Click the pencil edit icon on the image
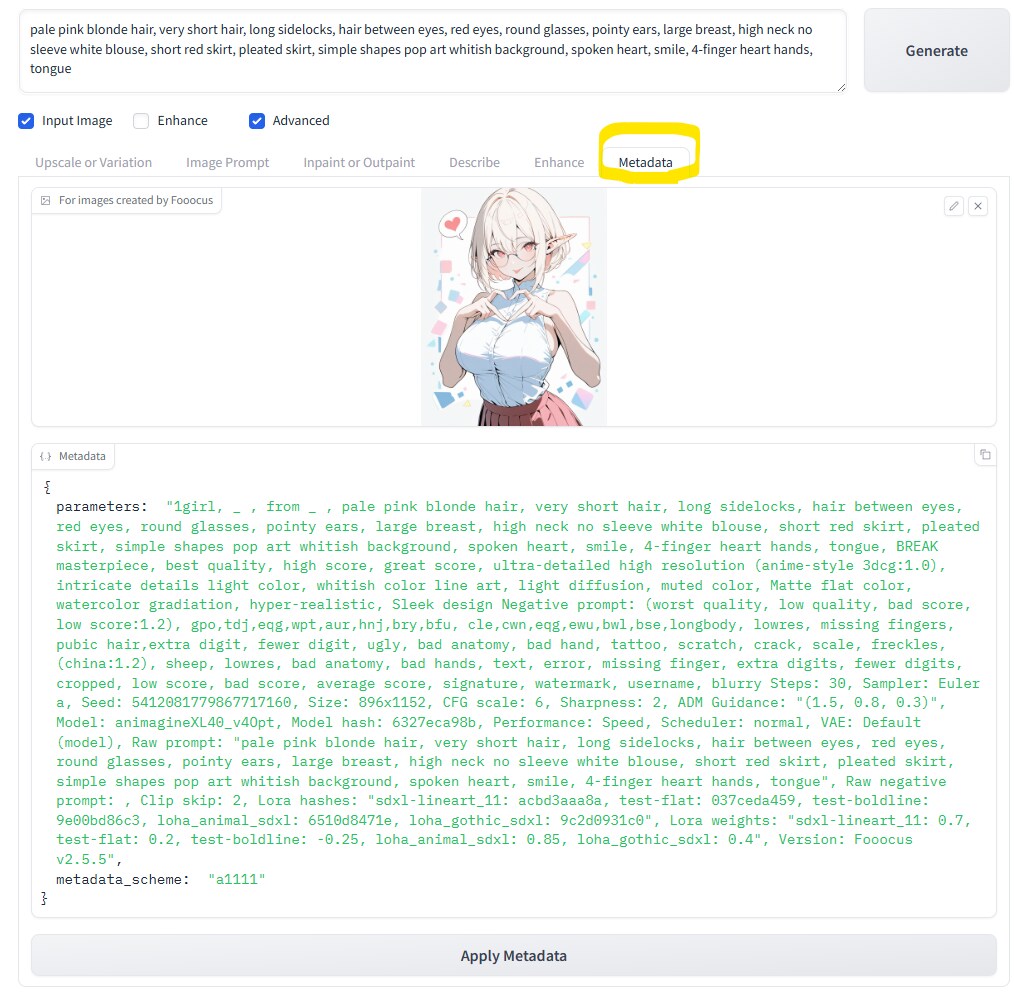This screenshot has width=1014, height=998. click(x=954, y=206)
